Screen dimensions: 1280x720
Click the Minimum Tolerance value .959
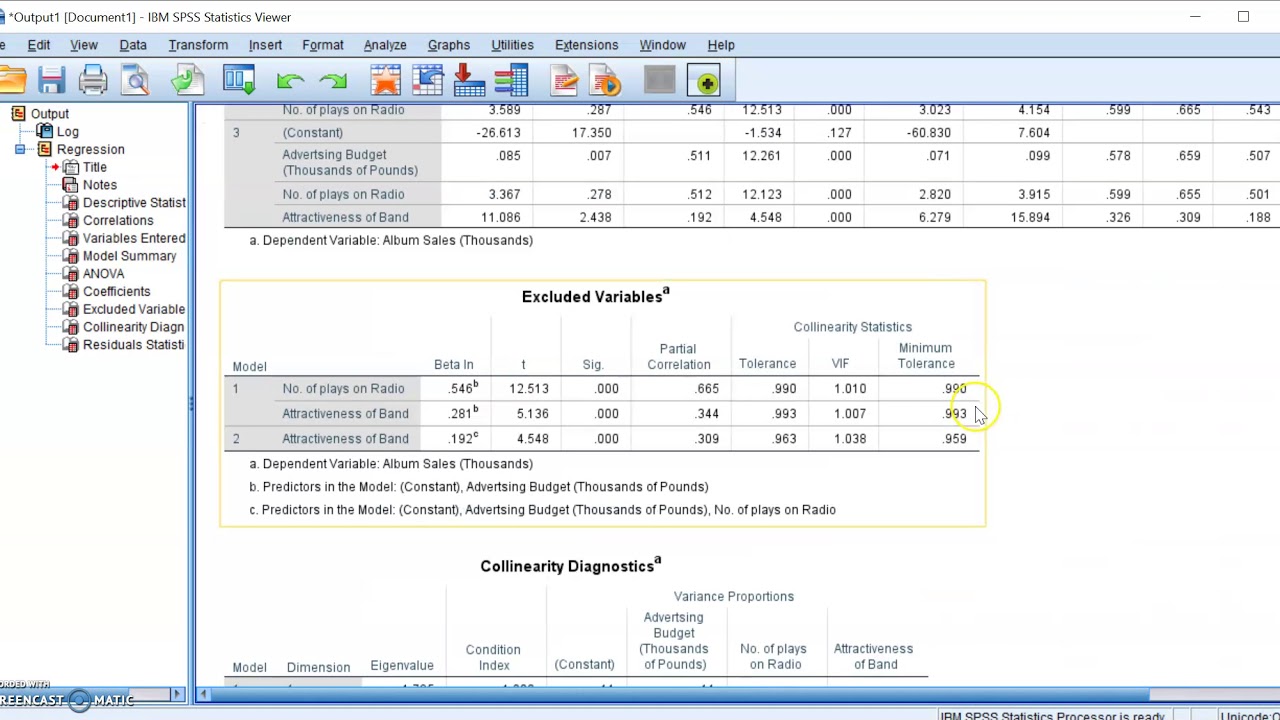955,439
